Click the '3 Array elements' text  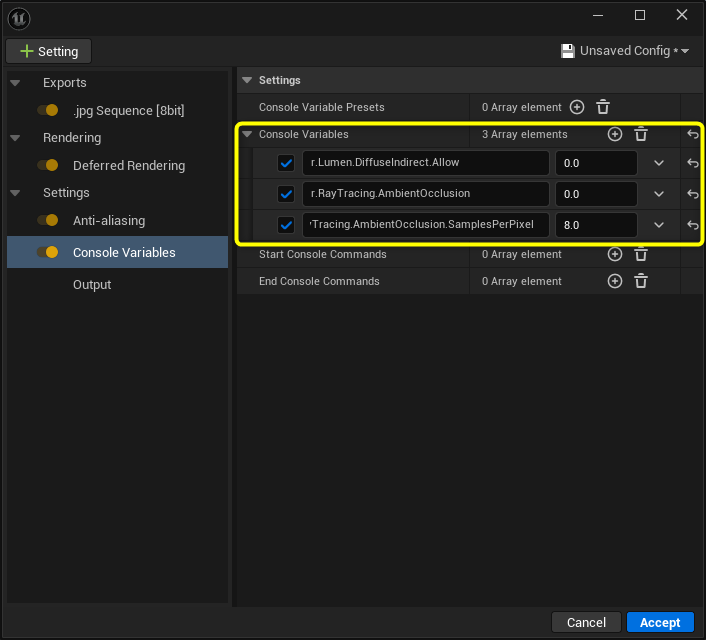tap(525, 134)
